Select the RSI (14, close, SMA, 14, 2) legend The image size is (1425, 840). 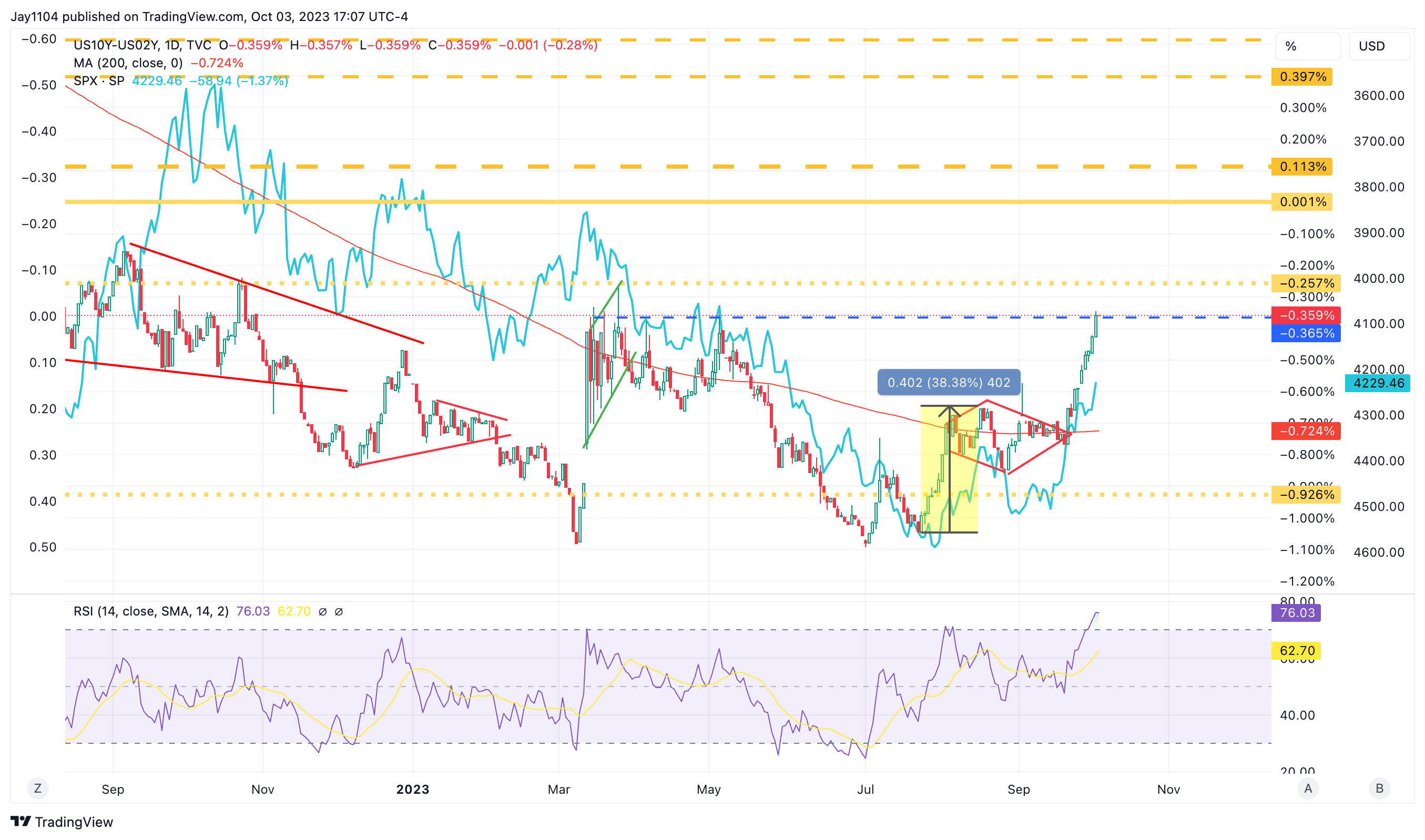151,611
